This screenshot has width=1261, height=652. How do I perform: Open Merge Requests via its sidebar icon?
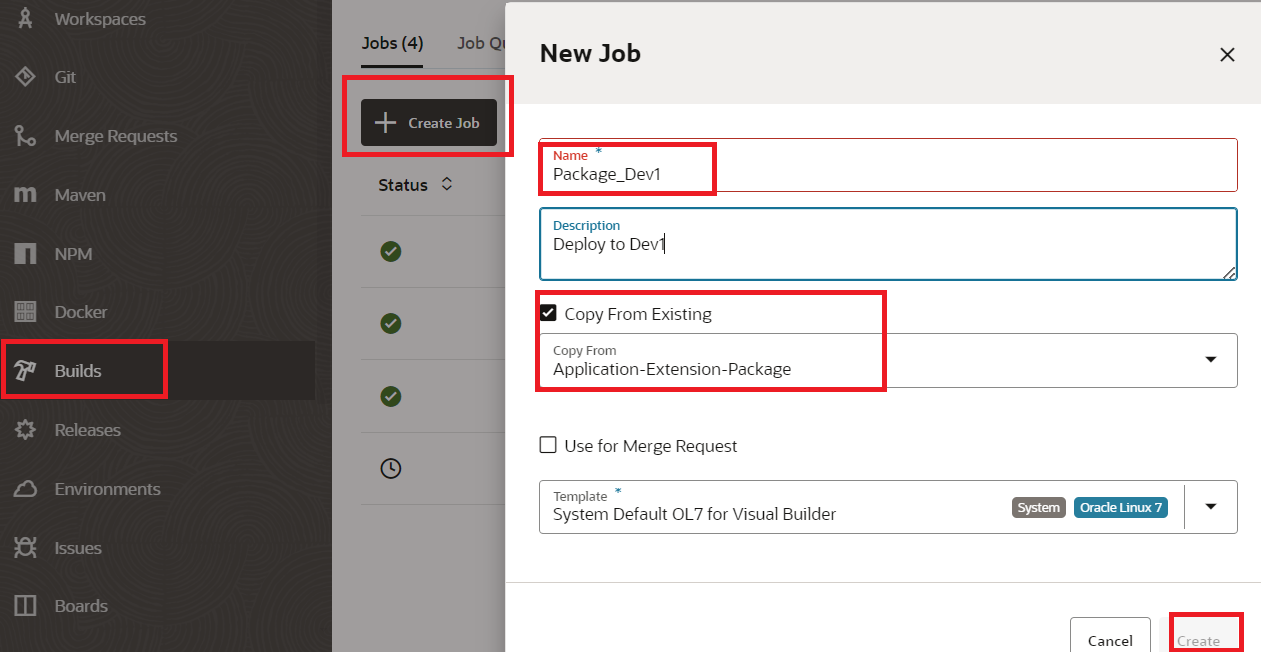click(x=25, y=136)
